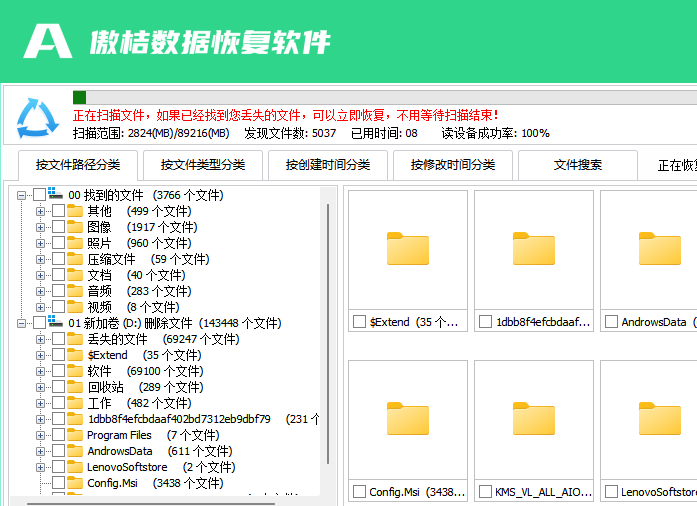
Task: Switch to the 按文件类型分类 tab
Action: tap(203, 165)
